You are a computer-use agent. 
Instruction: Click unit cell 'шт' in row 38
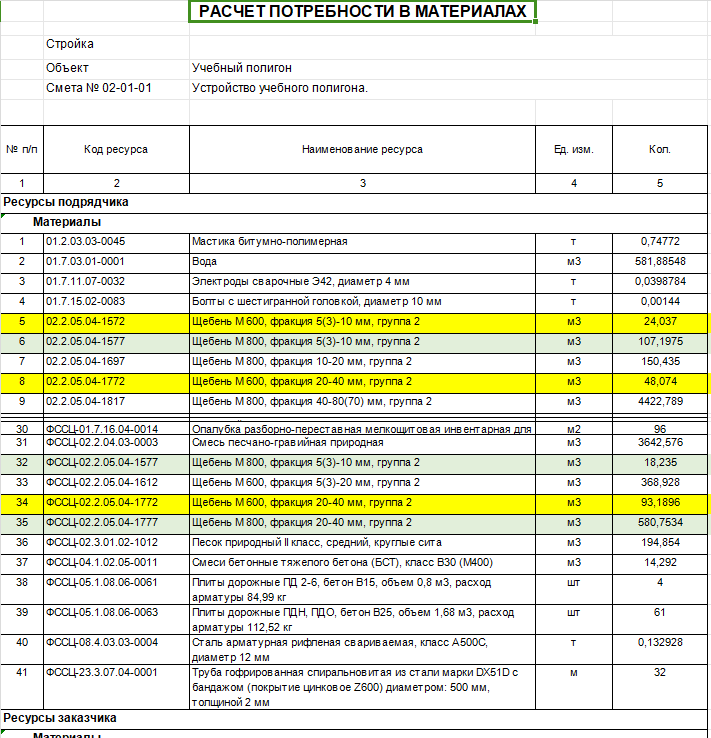click(x=574, y=590)
